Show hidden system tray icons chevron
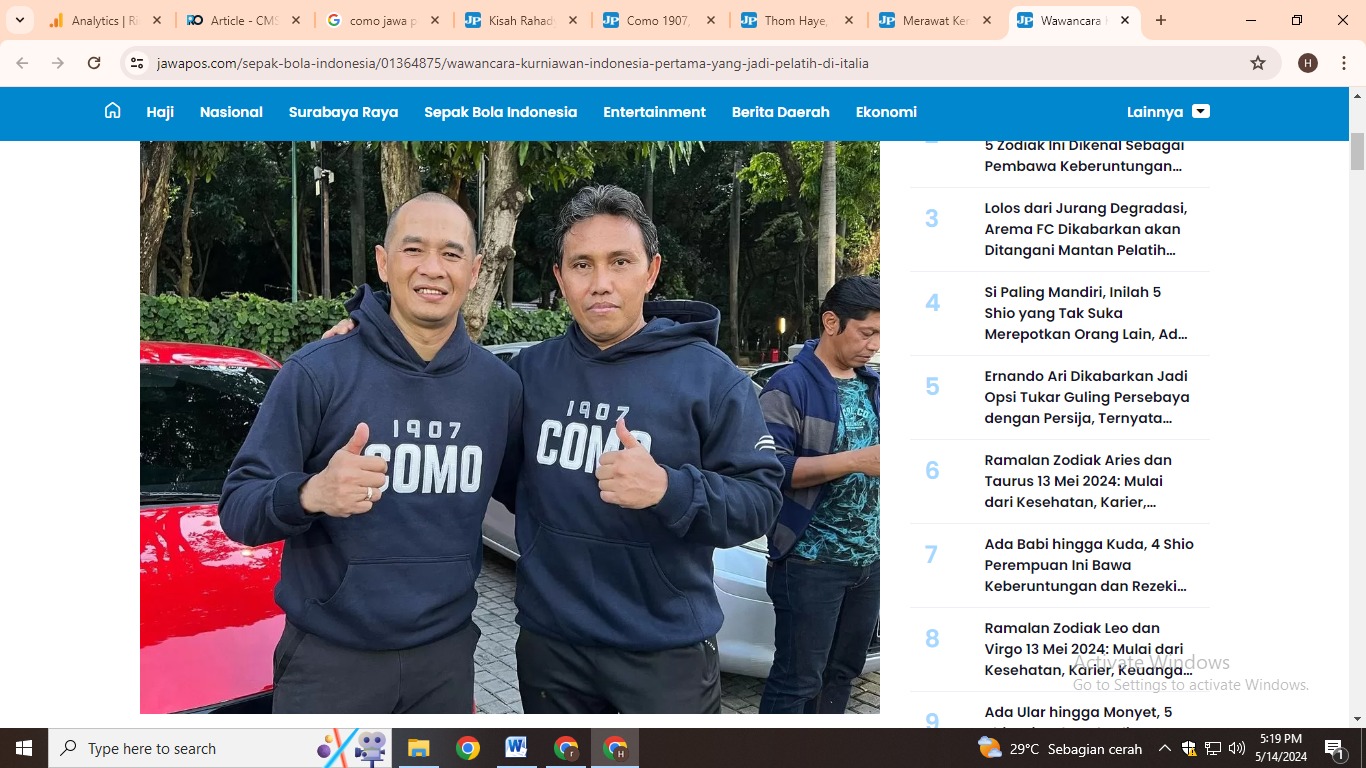This screenshot has width=1366, height=768. pyautogui.click(x=1165, y=748)
